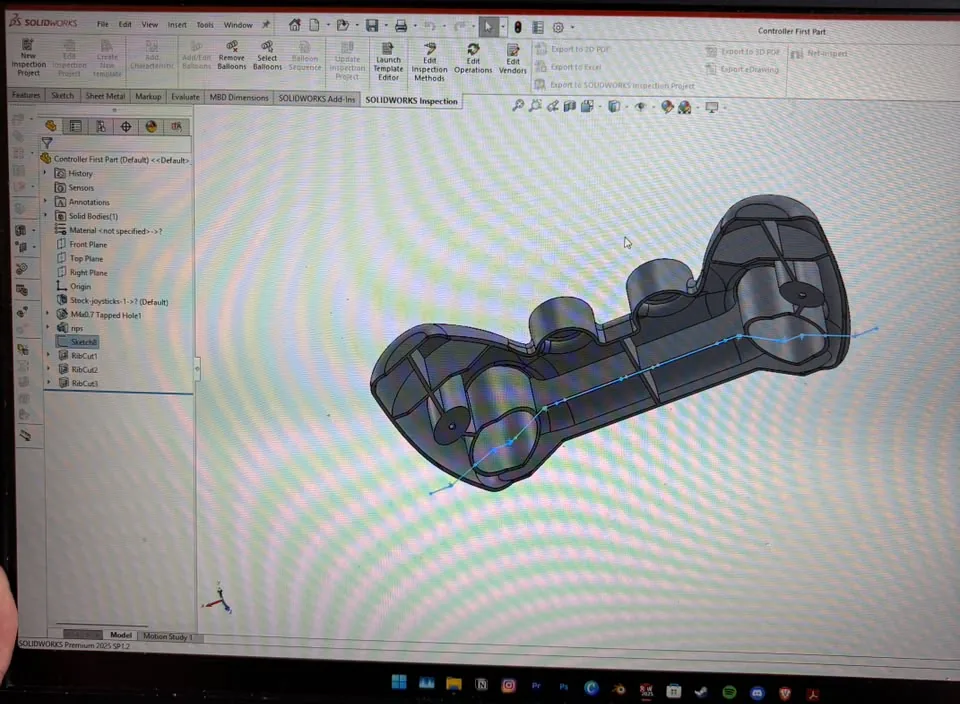Open Spotify from taskbar
960x704 pixels.
click(729, 692)
